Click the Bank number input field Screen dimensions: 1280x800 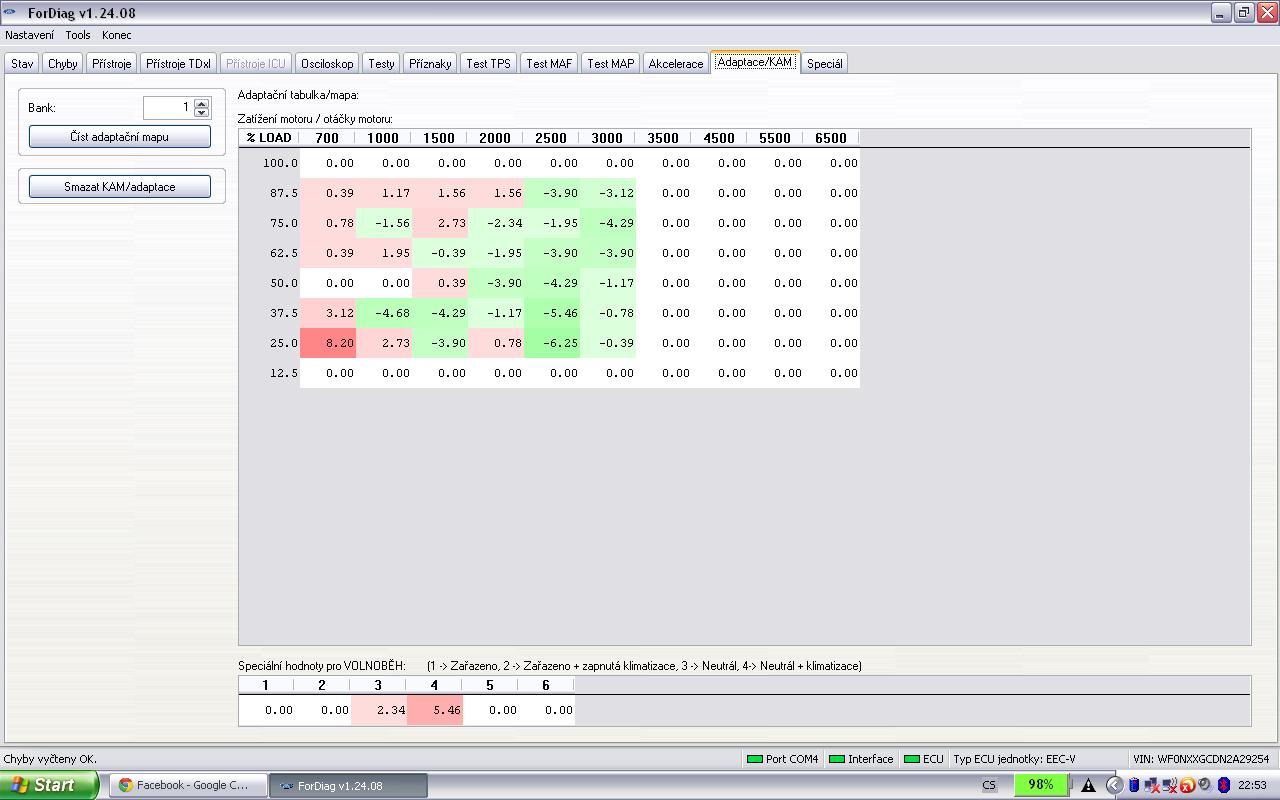point(168,107)
